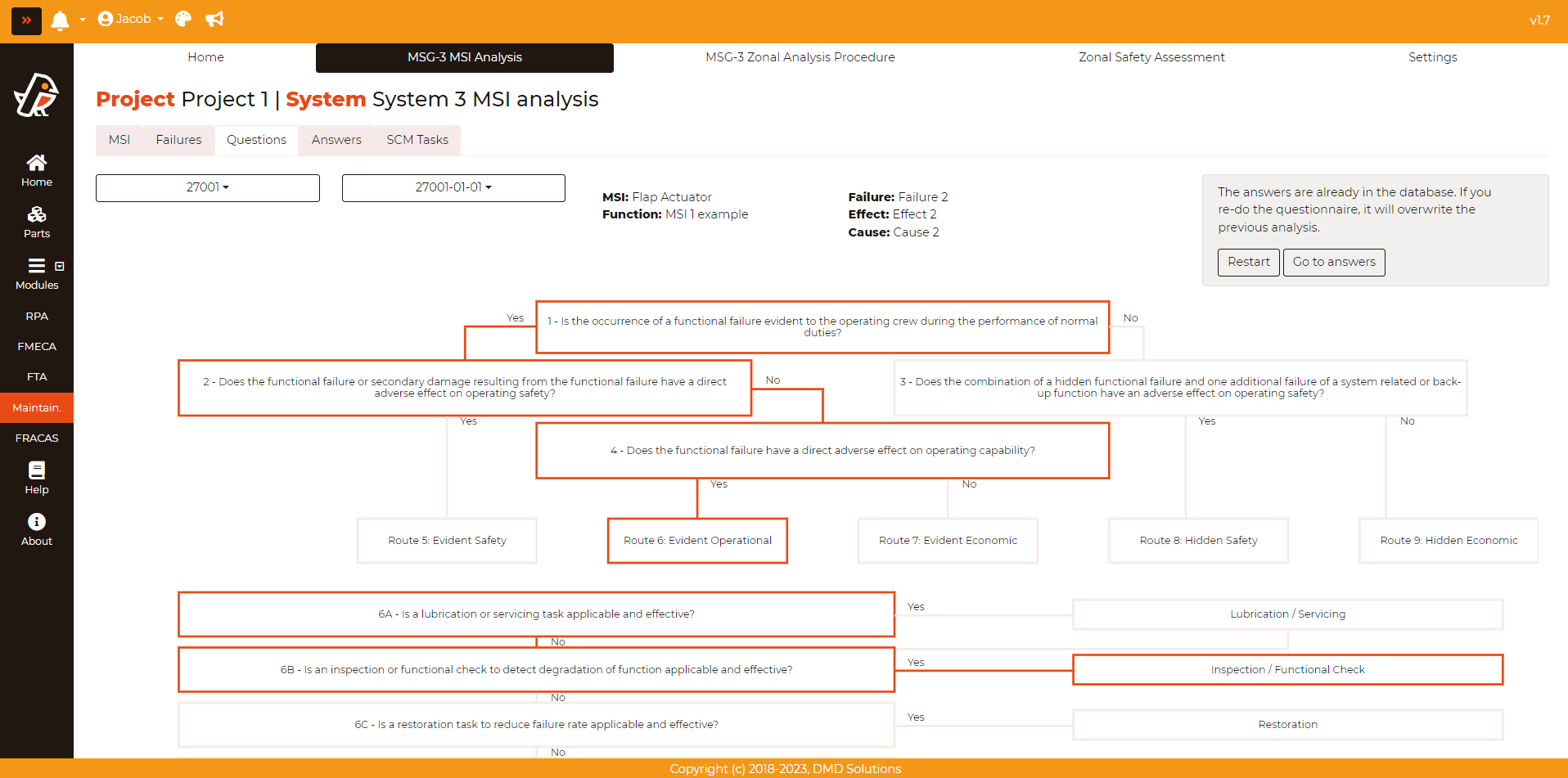Screen dimensions: 1568x778
Task: Open the 27001 MSI dropdown
Action: pyautogui.click(x=208, y=187)
